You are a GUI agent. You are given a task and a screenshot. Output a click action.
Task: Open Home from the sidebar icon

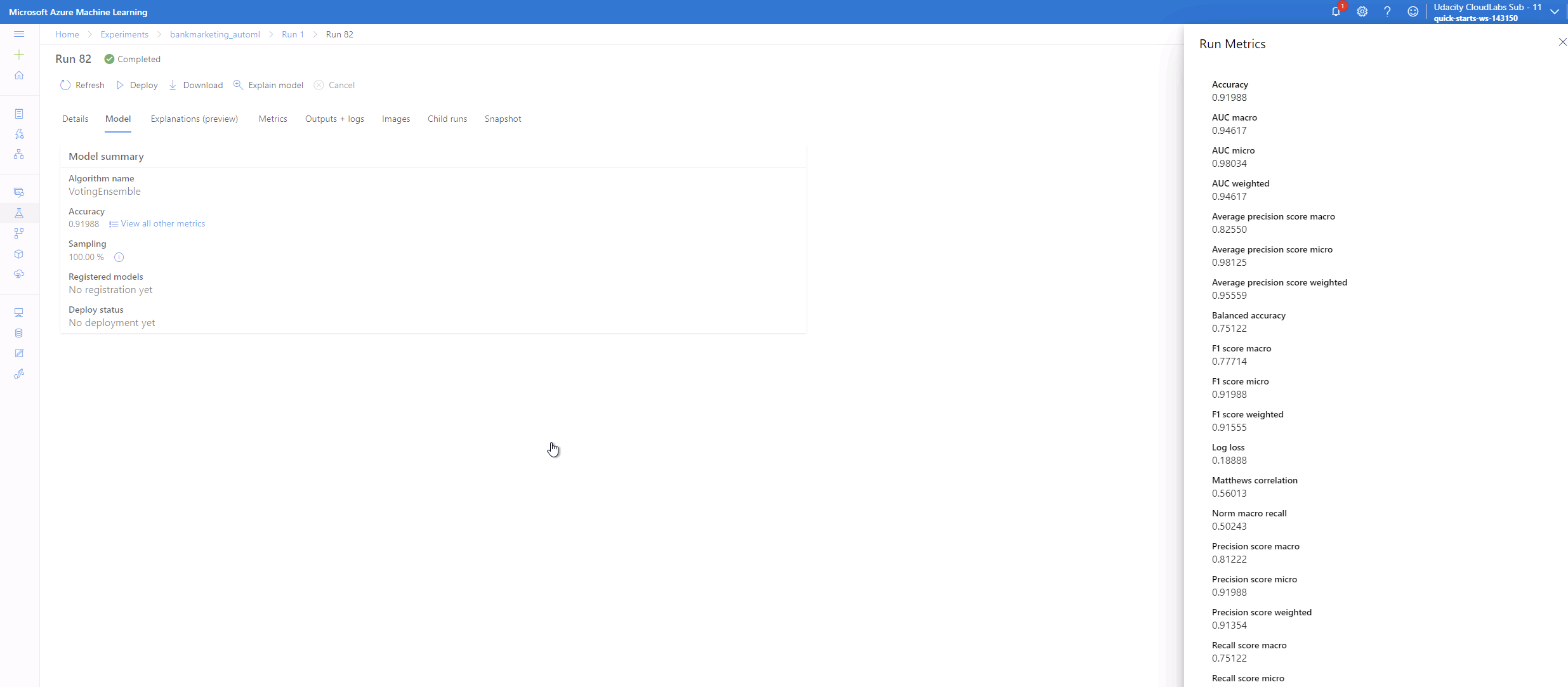coord(19,75)
